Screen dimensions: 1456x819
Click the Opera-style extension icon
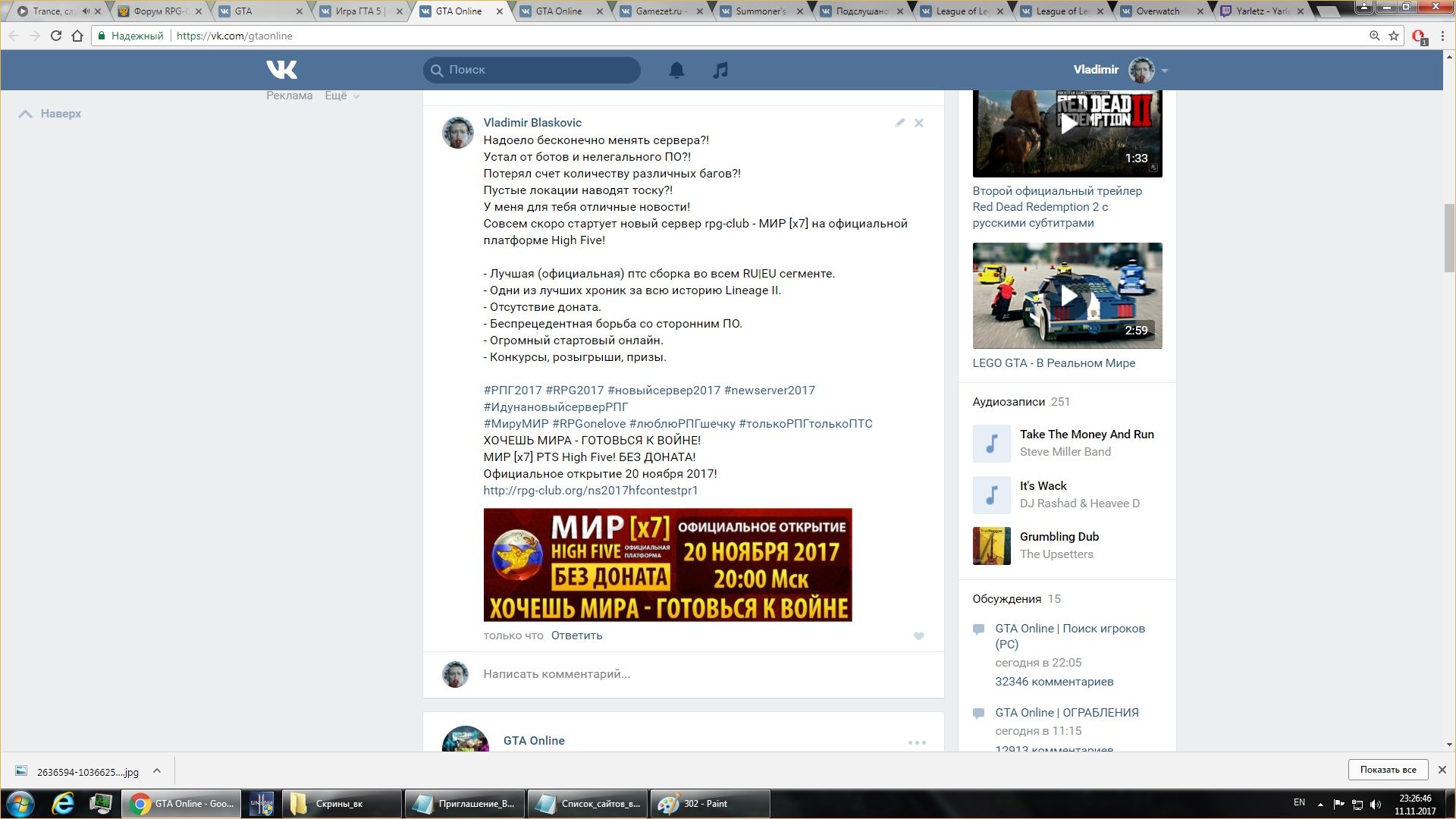point(1418,36)
